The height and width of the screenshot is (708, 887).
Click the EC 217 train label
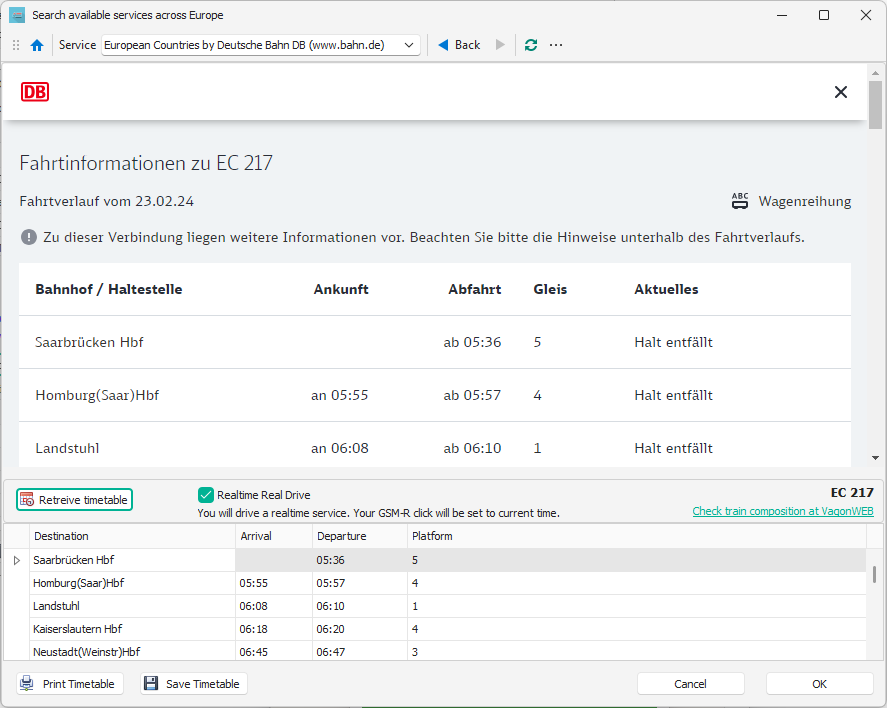852,493
